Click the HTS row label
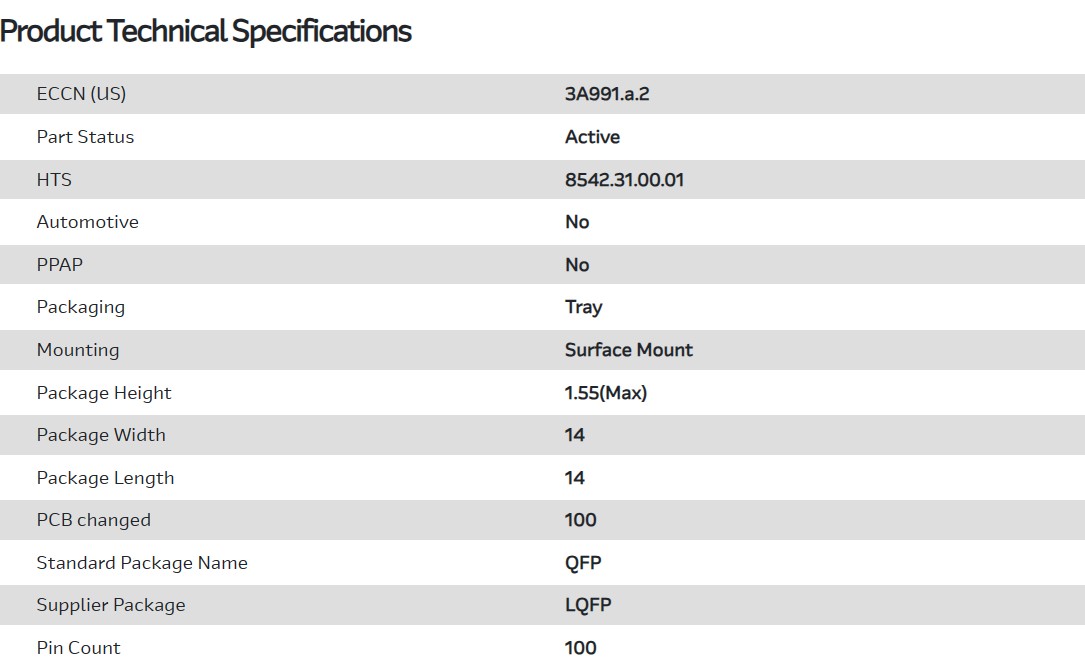Viewport: 1085px width, 668px height. 54,180
